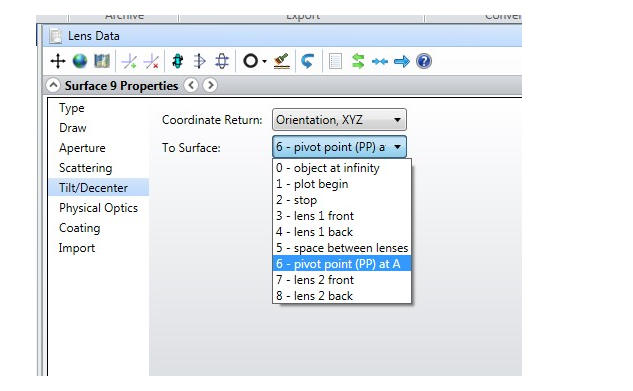Open the aperture circle icon's dropdown arrow

(264, 62)
